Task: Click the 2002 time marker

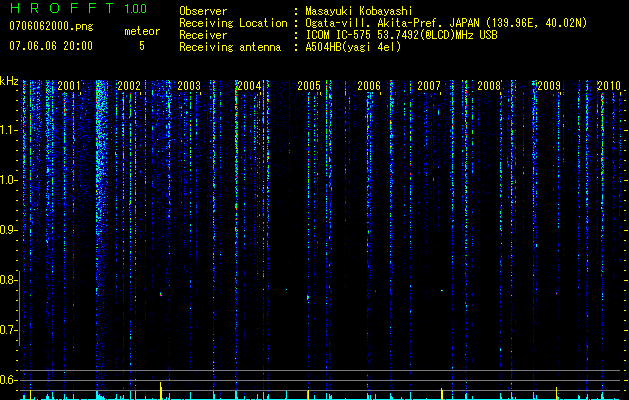Action: [129, 85]
